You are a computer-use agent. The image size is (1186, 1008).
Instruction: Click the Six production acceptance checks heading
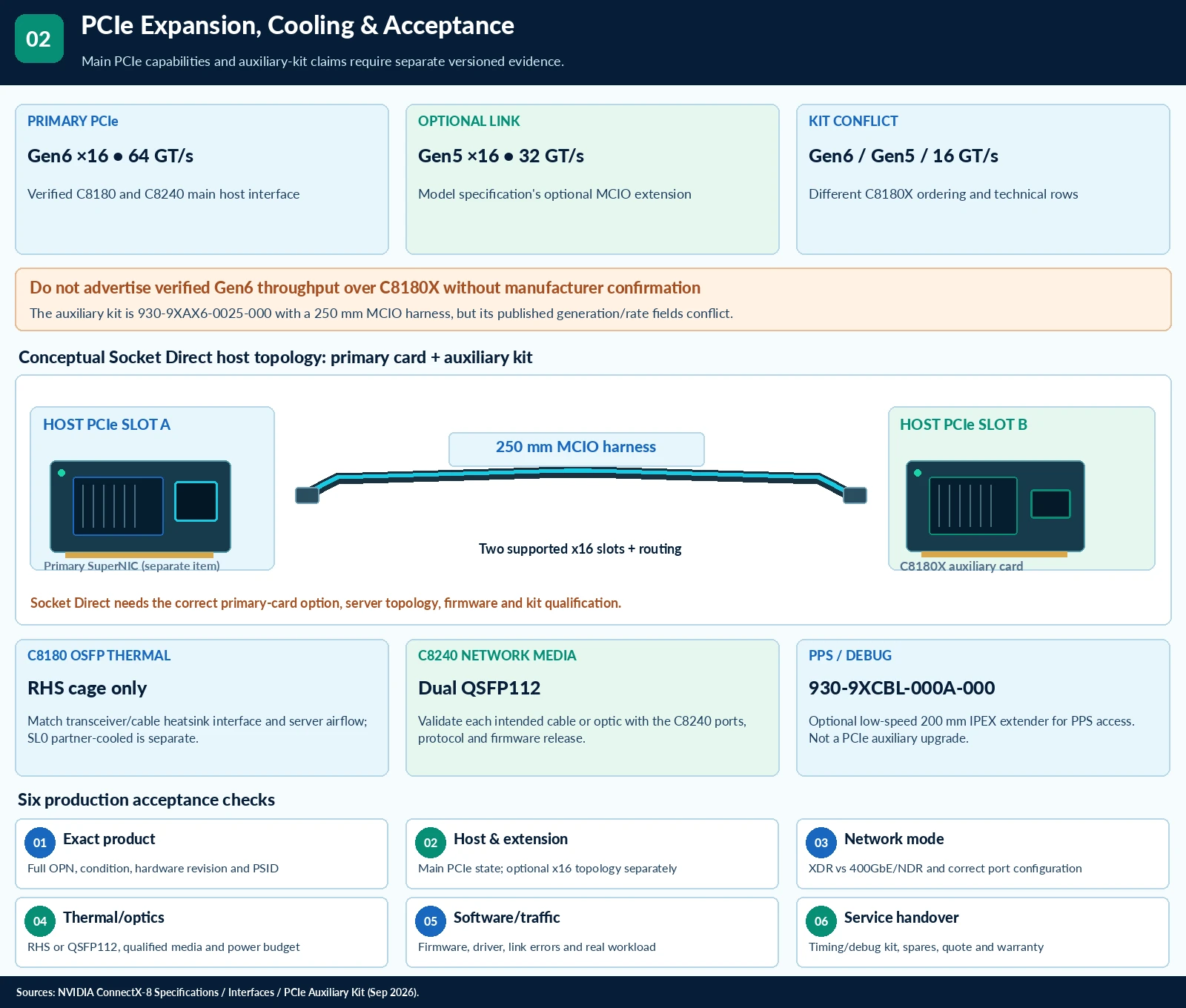point(146,800)
